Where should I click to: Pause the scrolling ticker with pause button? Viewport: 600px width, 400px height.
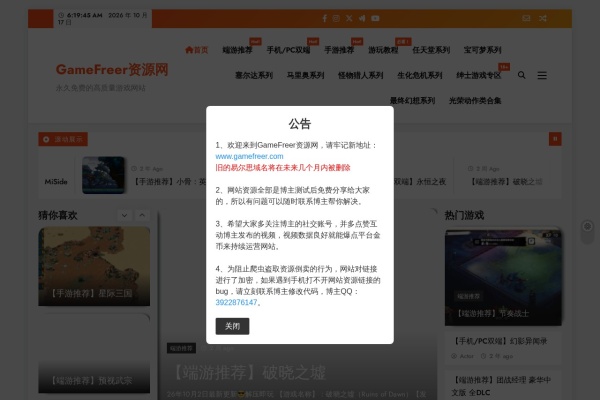click(x=555, y=139)
